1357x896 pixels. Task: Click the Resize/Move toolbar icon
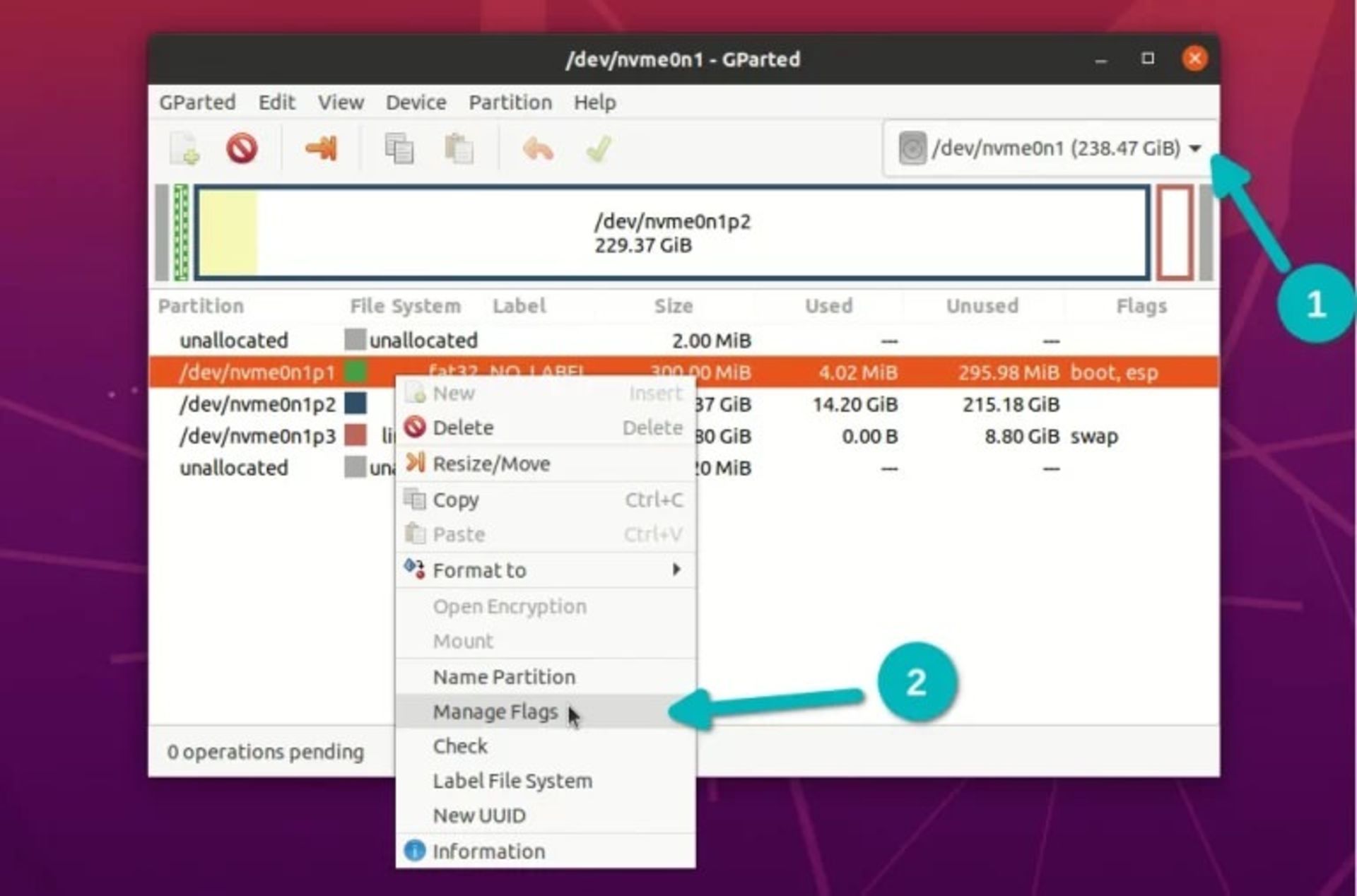pyautogui.click(x=321, y=148)
